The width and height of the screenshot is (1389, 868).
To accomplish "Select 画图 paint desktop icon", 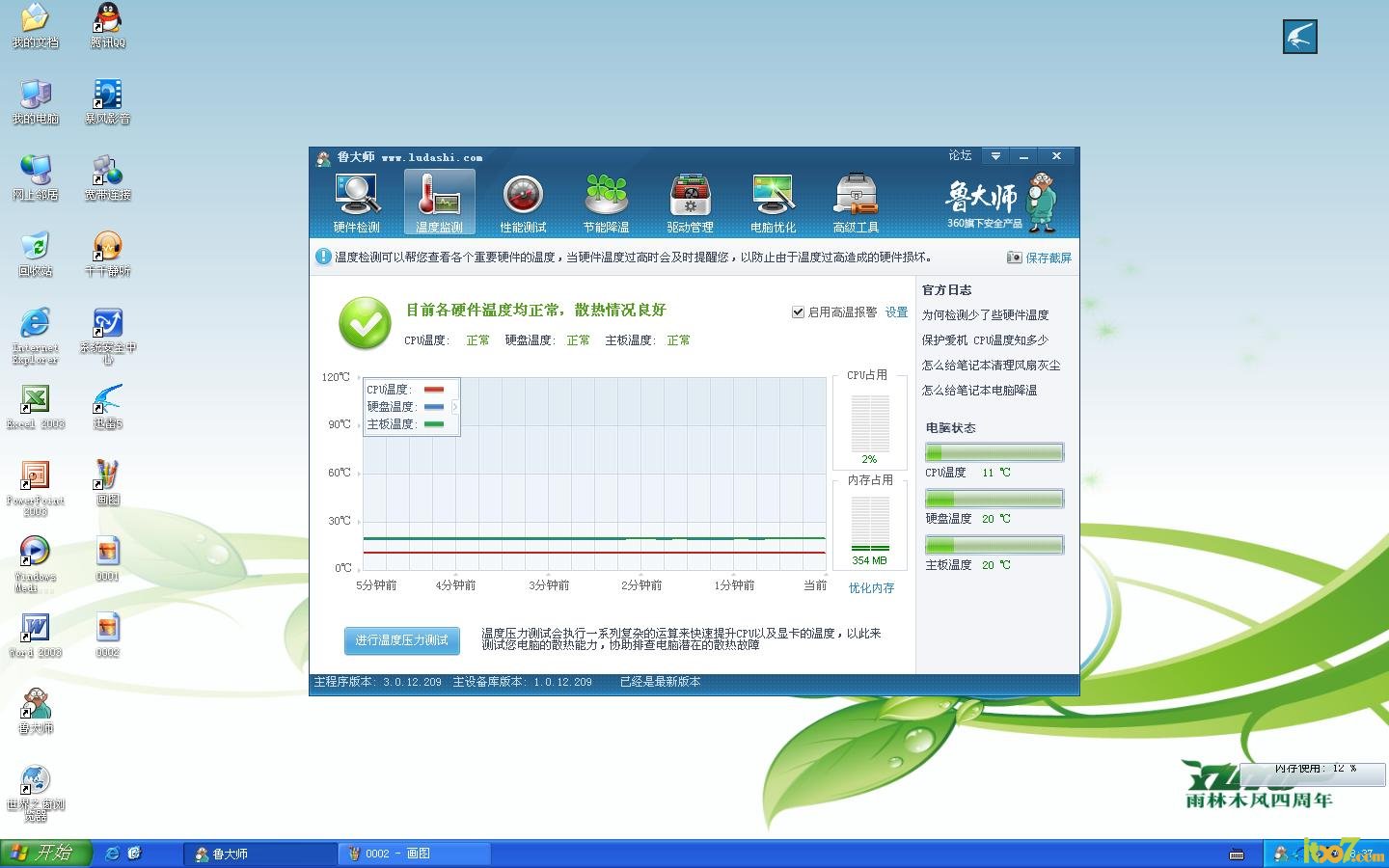I will (108, 483).
